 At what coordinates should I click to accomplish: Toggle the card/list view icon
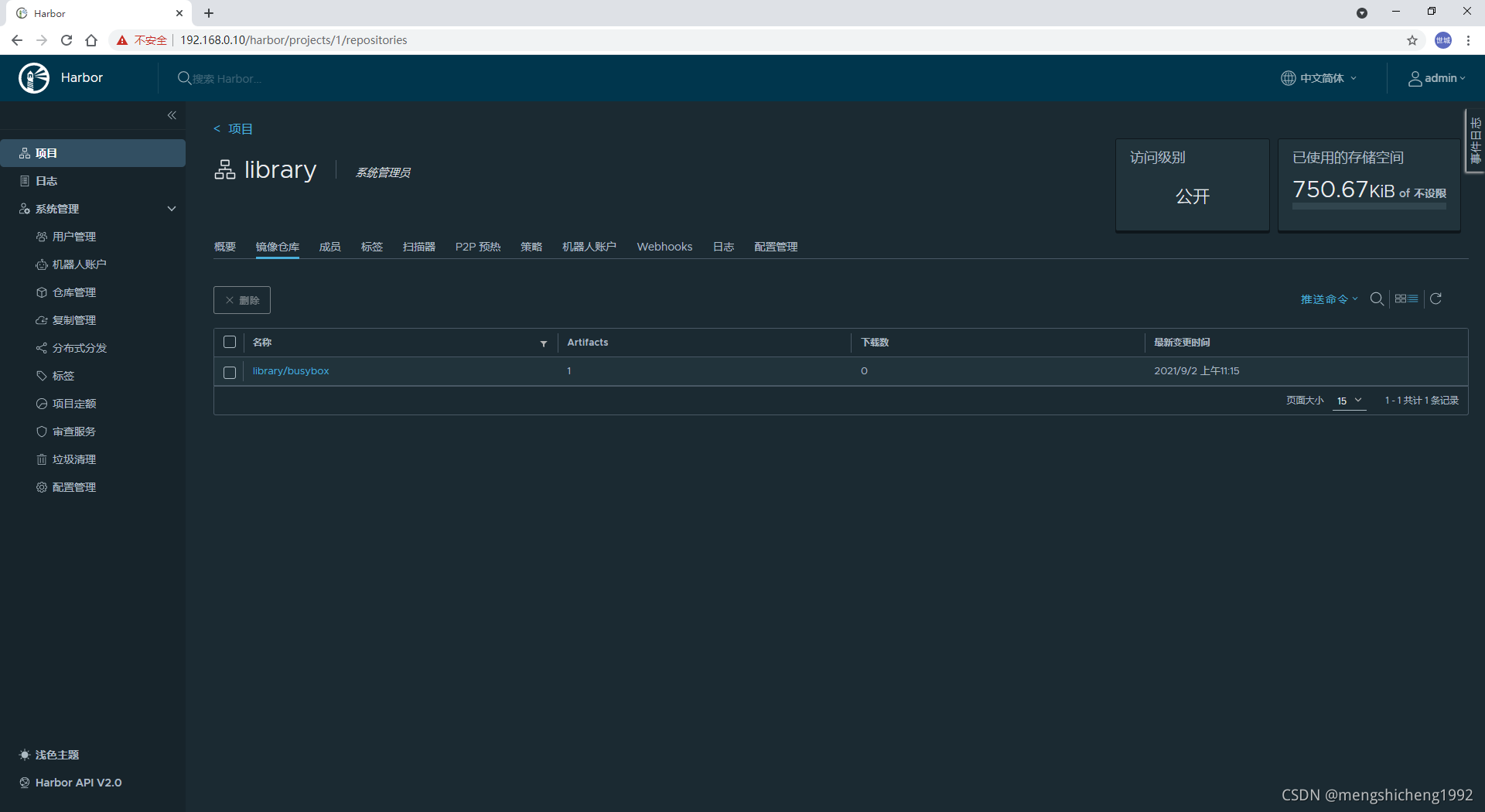[1407, 299]
